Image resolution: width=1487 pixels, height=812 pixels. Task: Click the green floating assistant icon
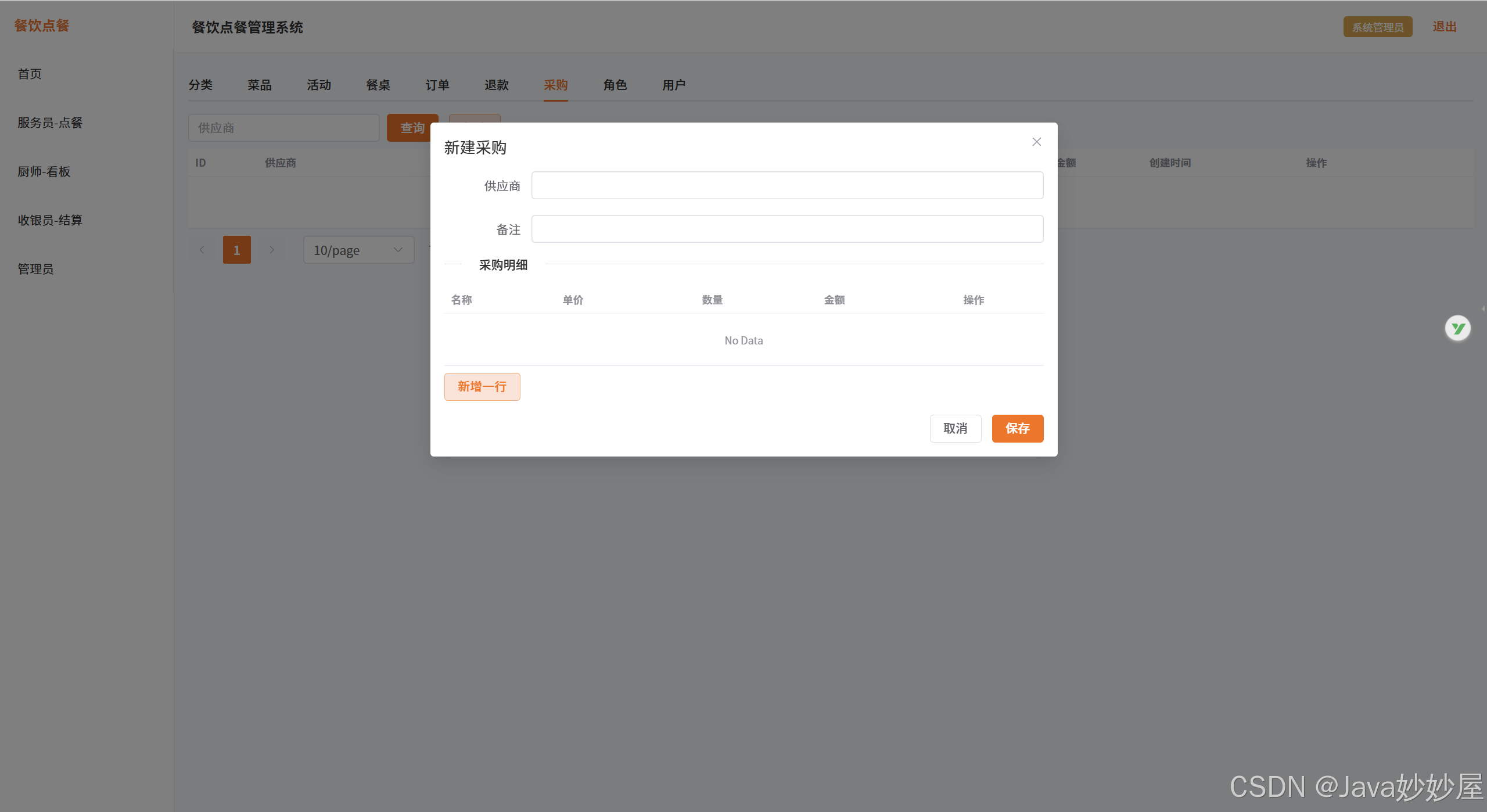[x=1457, y=328]
